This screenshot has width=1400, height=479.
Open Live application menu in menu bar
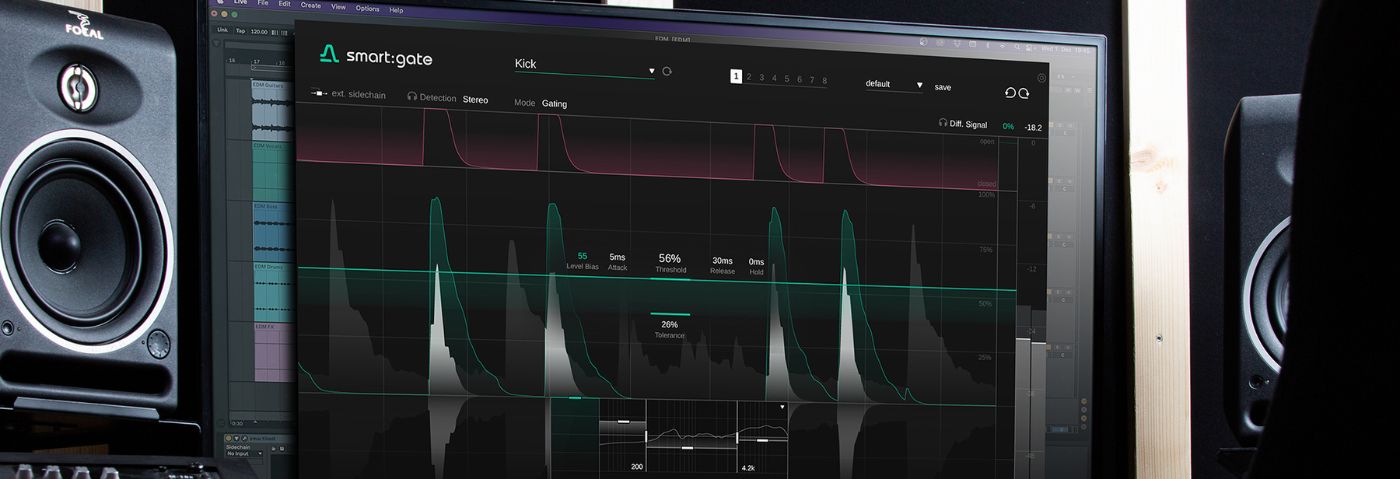point(240,2)
